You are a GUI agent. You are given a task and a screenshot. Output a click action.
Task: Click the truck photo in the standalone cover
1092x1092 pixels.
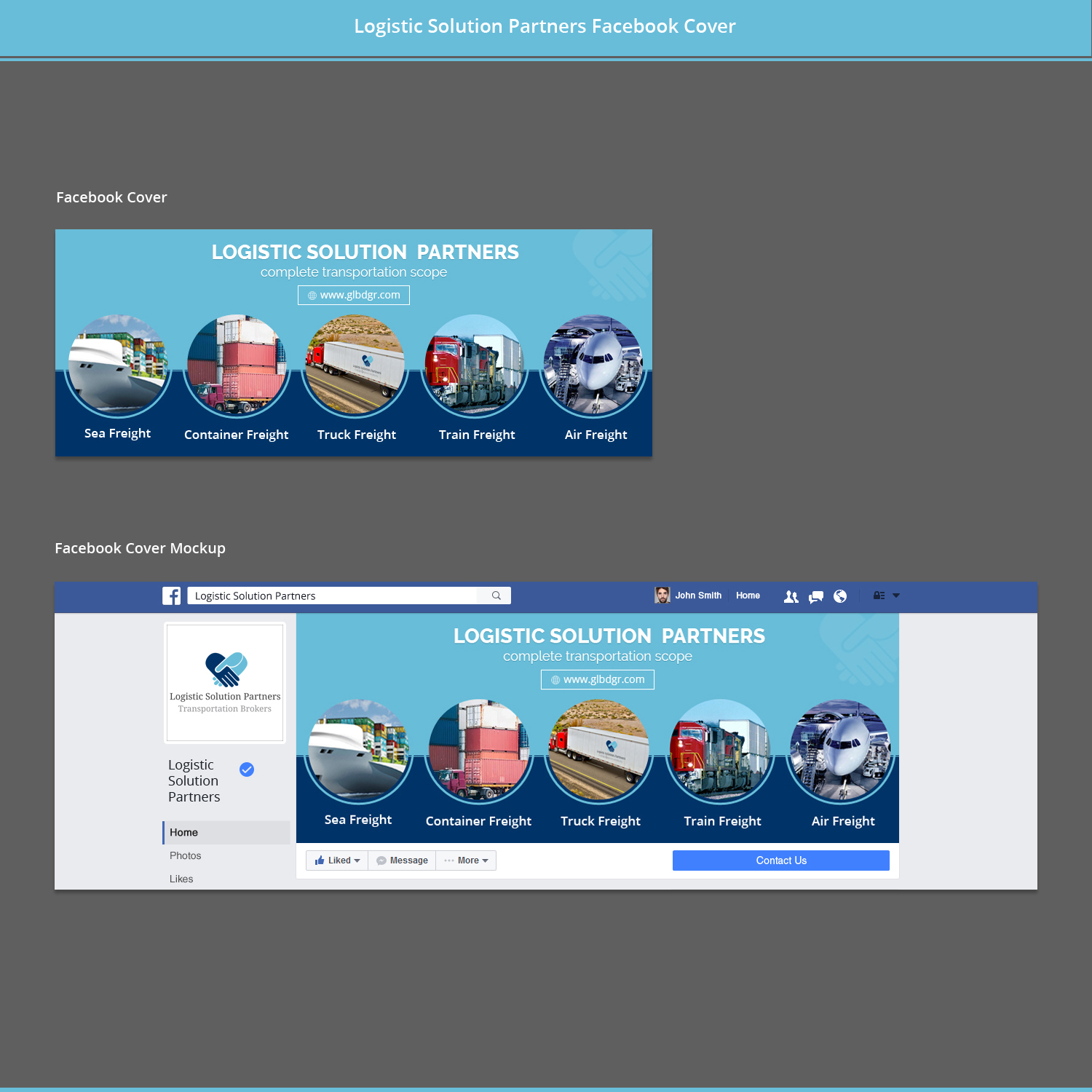[355, 365]
